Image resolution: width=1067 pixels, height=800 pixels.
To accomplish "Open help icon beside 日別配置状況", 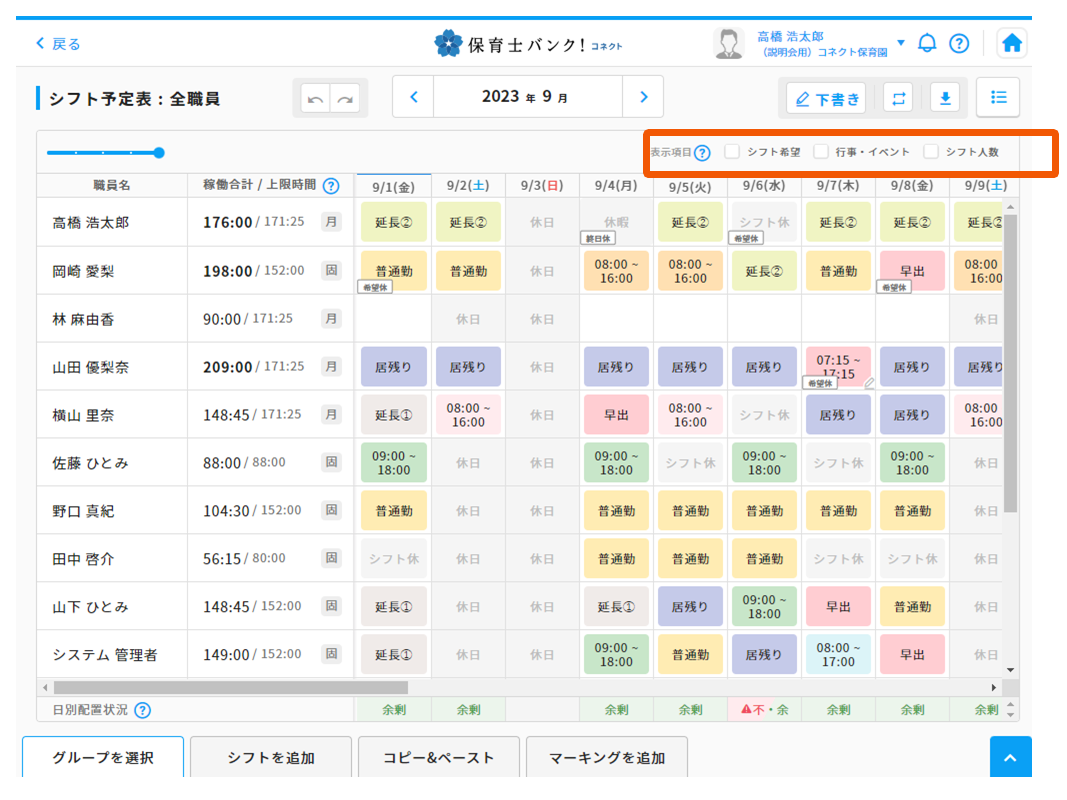I will 142,710.
